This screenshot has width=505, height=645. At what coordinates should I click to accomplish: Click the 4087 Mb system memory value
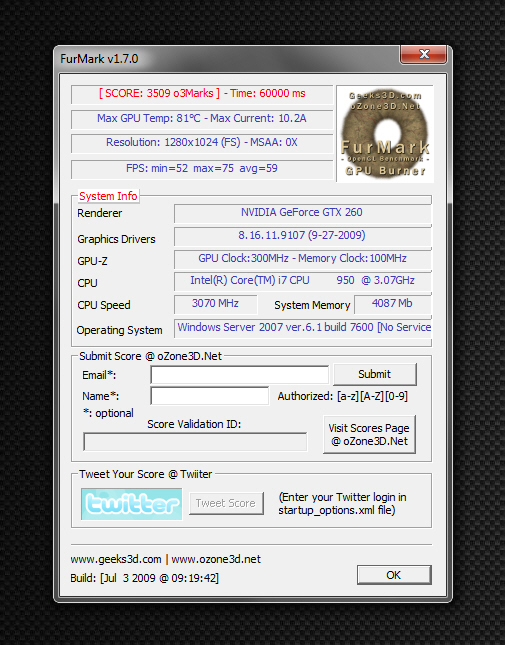click(x=392, y=304)
